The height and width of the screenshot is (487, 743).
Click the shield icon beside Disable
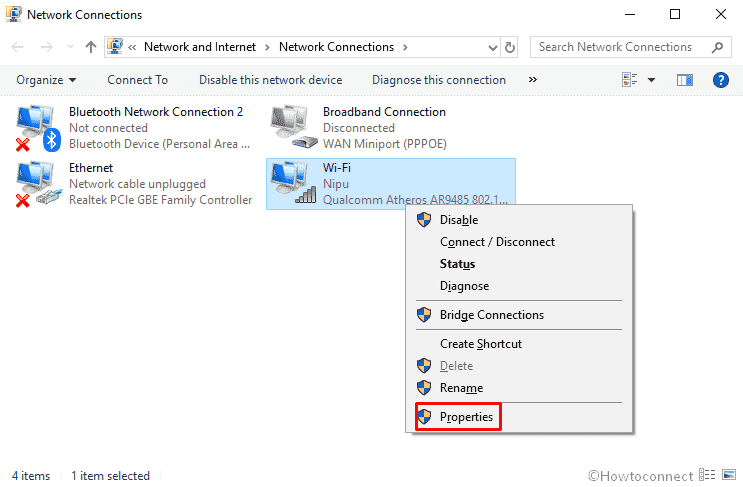tap(424, 220)
